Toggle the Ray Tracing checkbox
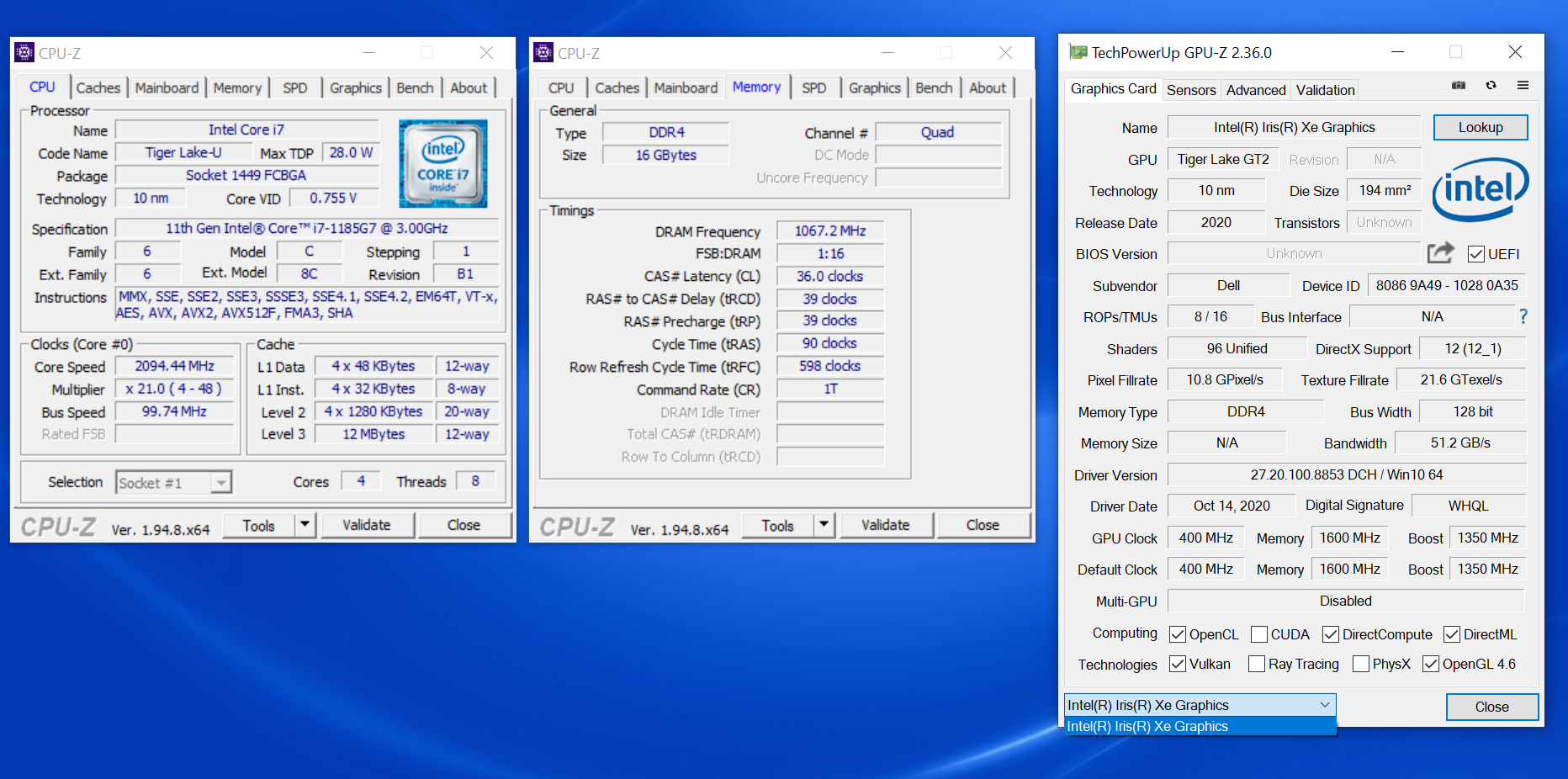Image resolution: width=1568 pixels, height=779 pixels. [x=1257, y=664]
